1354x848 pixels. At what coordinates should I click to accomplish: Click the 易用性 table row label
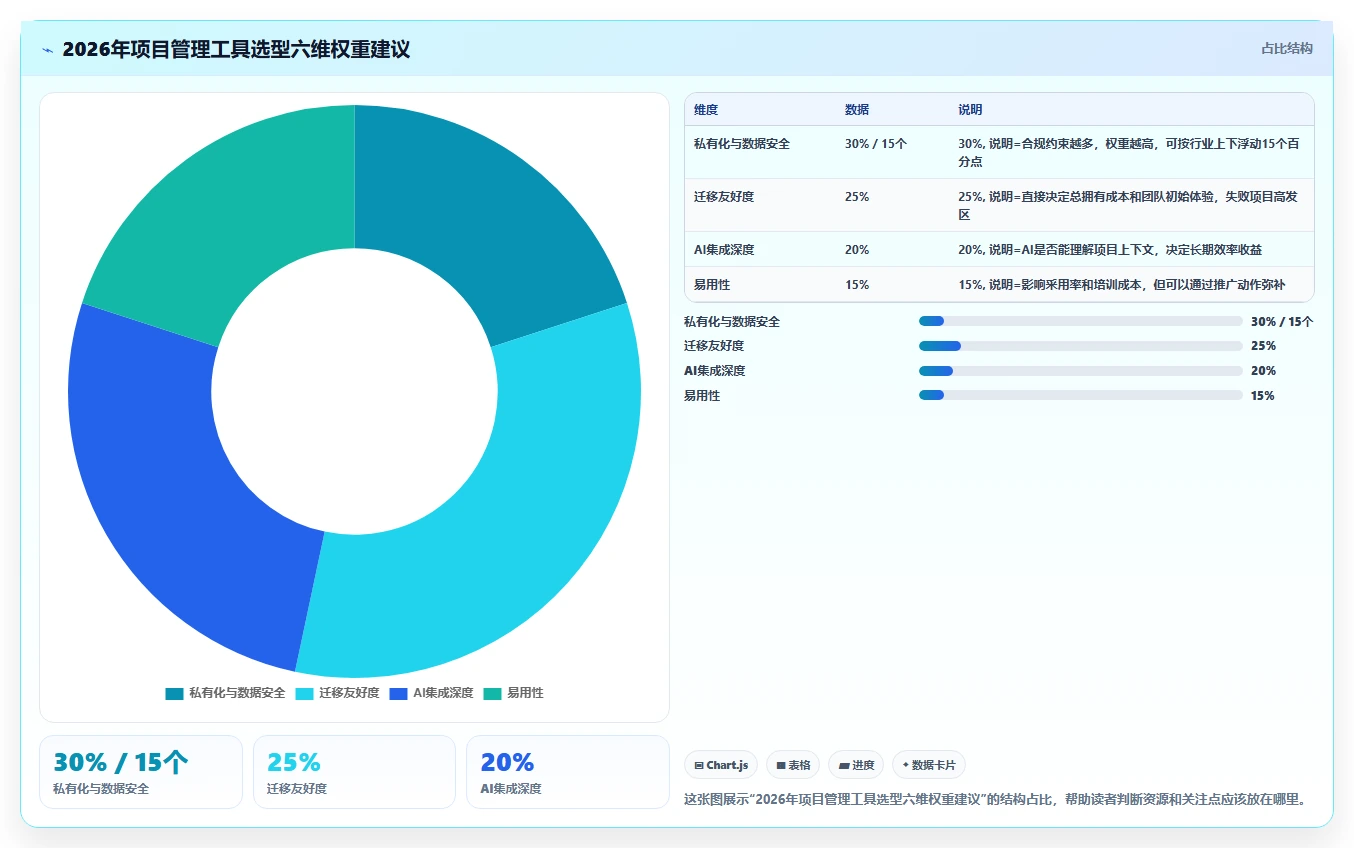[712, 285]
